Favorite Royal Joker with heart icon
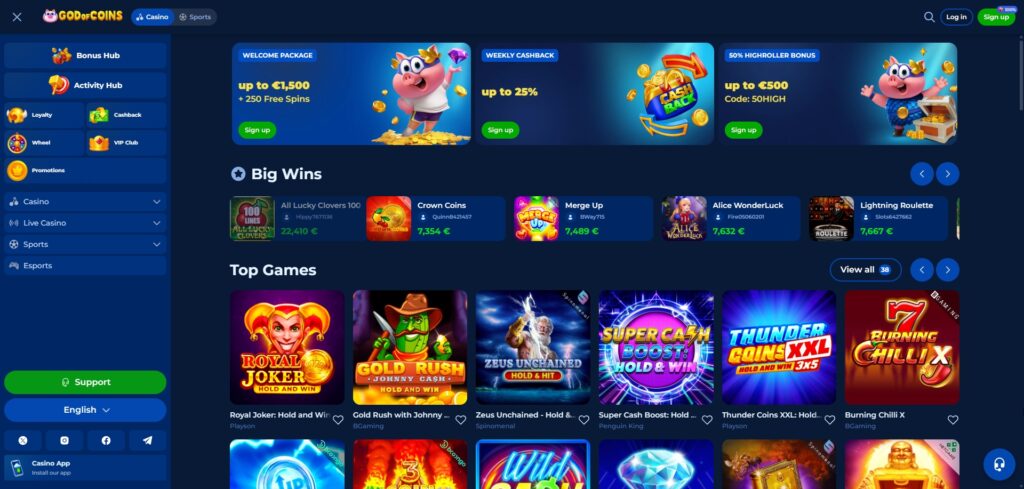The width and height of the screenshot is (1024, 489). pyautogui.click(x=338, y=420)
